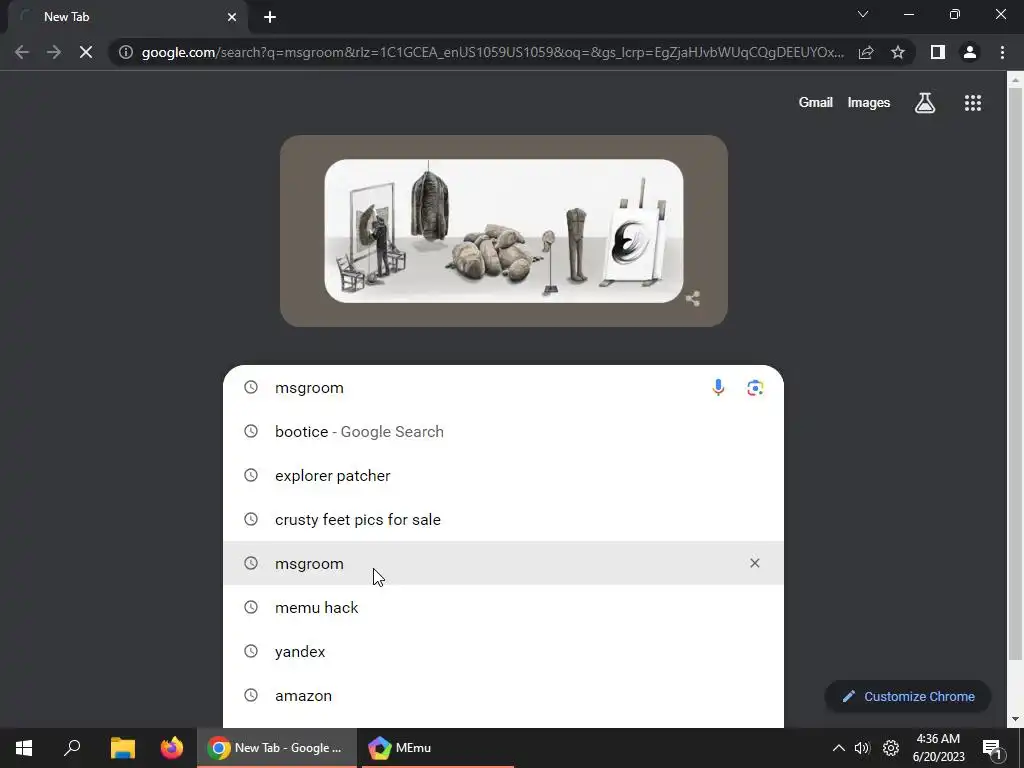Open Google Images link
Image resolution: width=1024 pixels, height=768 pixels.
869,103
